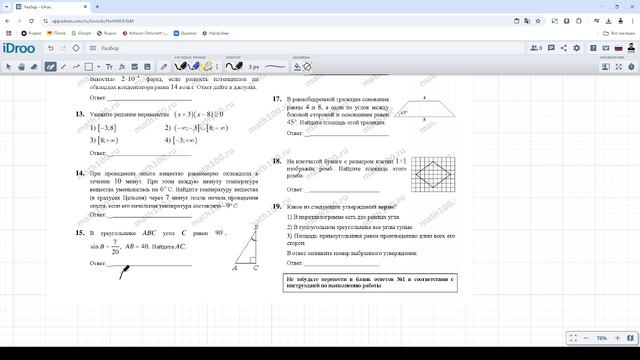This screenshot has width=640, height=360.
Task: Select the text Tt tool
Action: coord(109,67)
